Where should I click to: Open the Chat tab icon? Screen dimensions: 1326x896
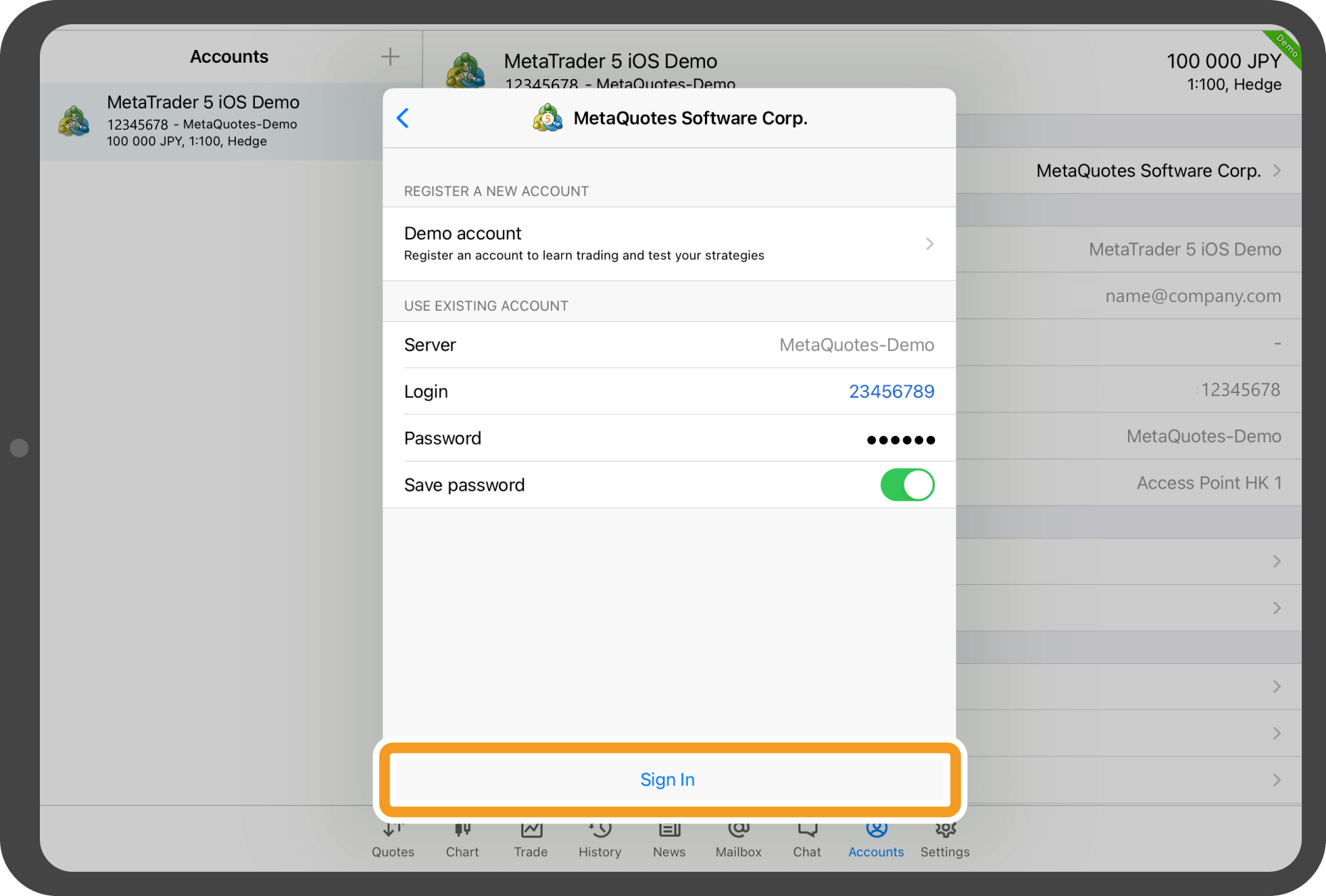point(807,832)
